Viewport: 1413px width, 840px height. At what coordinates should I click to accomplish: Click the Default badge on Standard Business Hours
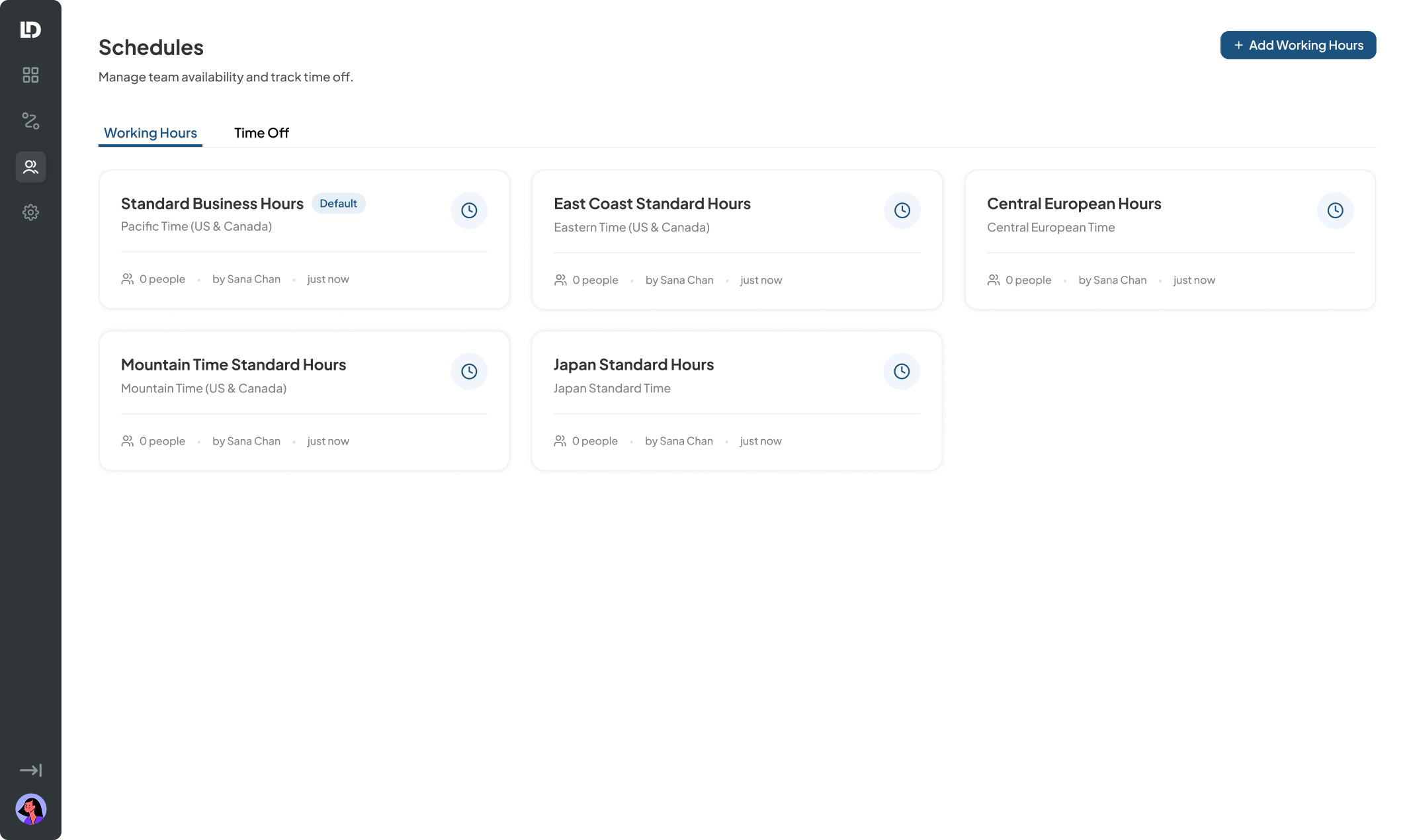pos(338,204)
